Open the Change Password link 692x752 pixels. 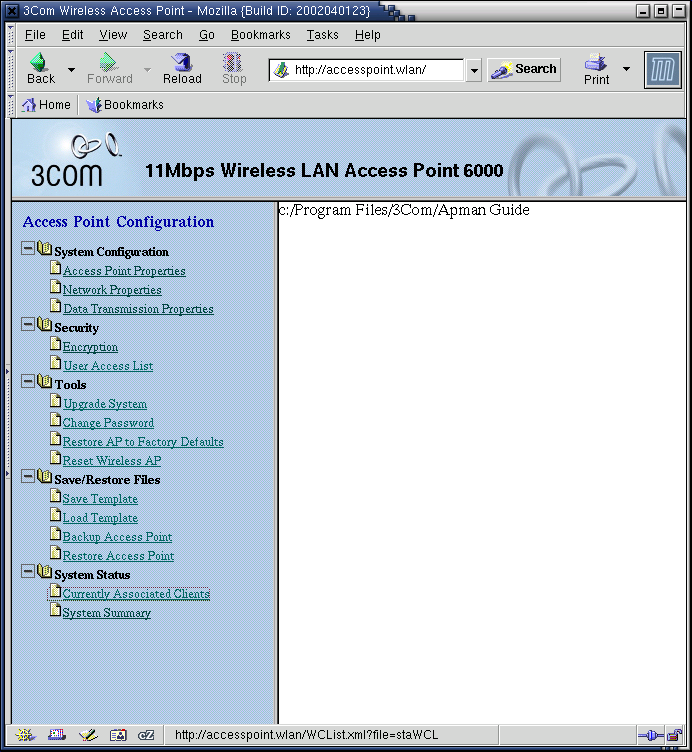(x=108, y=423)
